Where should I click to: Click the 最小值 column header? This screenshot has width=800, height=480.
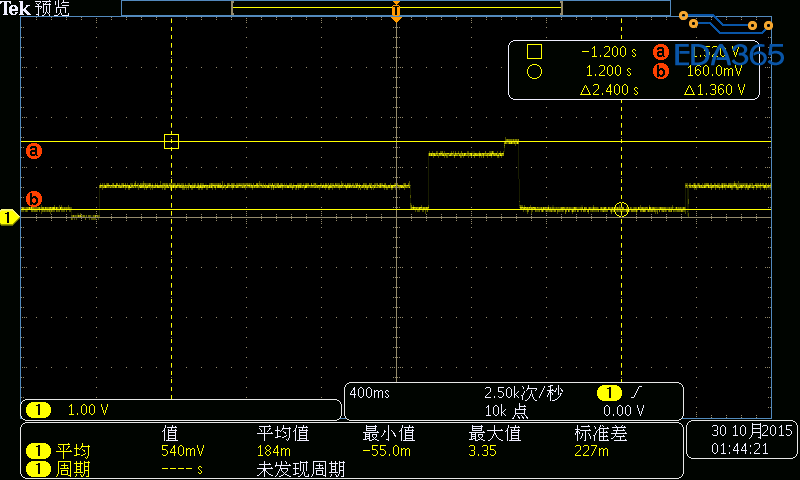[x=389, y=434]
